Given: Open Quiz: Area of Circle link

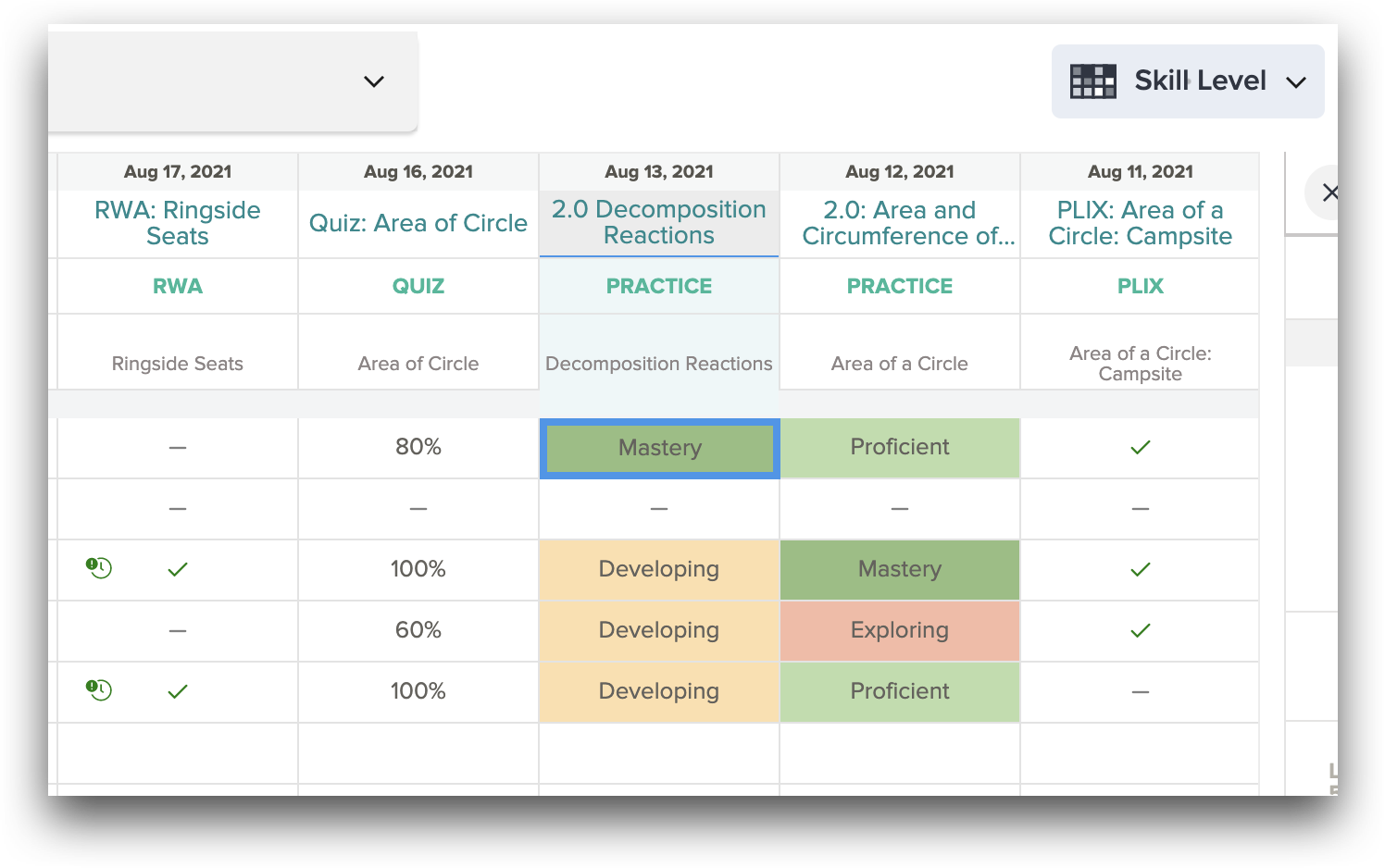Looking at the screenshot, I should [x=418, y=223].
